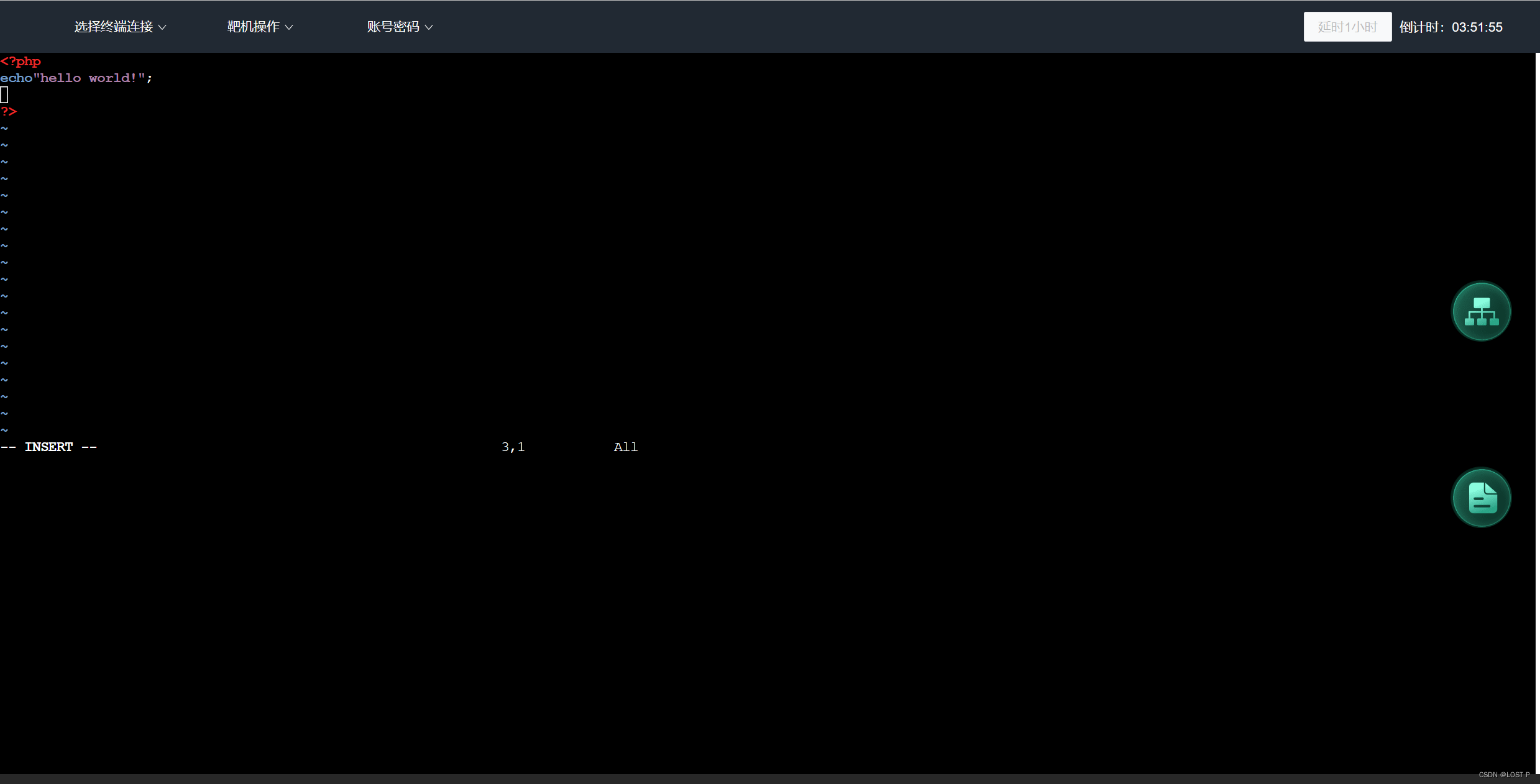Click the ?> closing tag line

[x=9, y=112]
